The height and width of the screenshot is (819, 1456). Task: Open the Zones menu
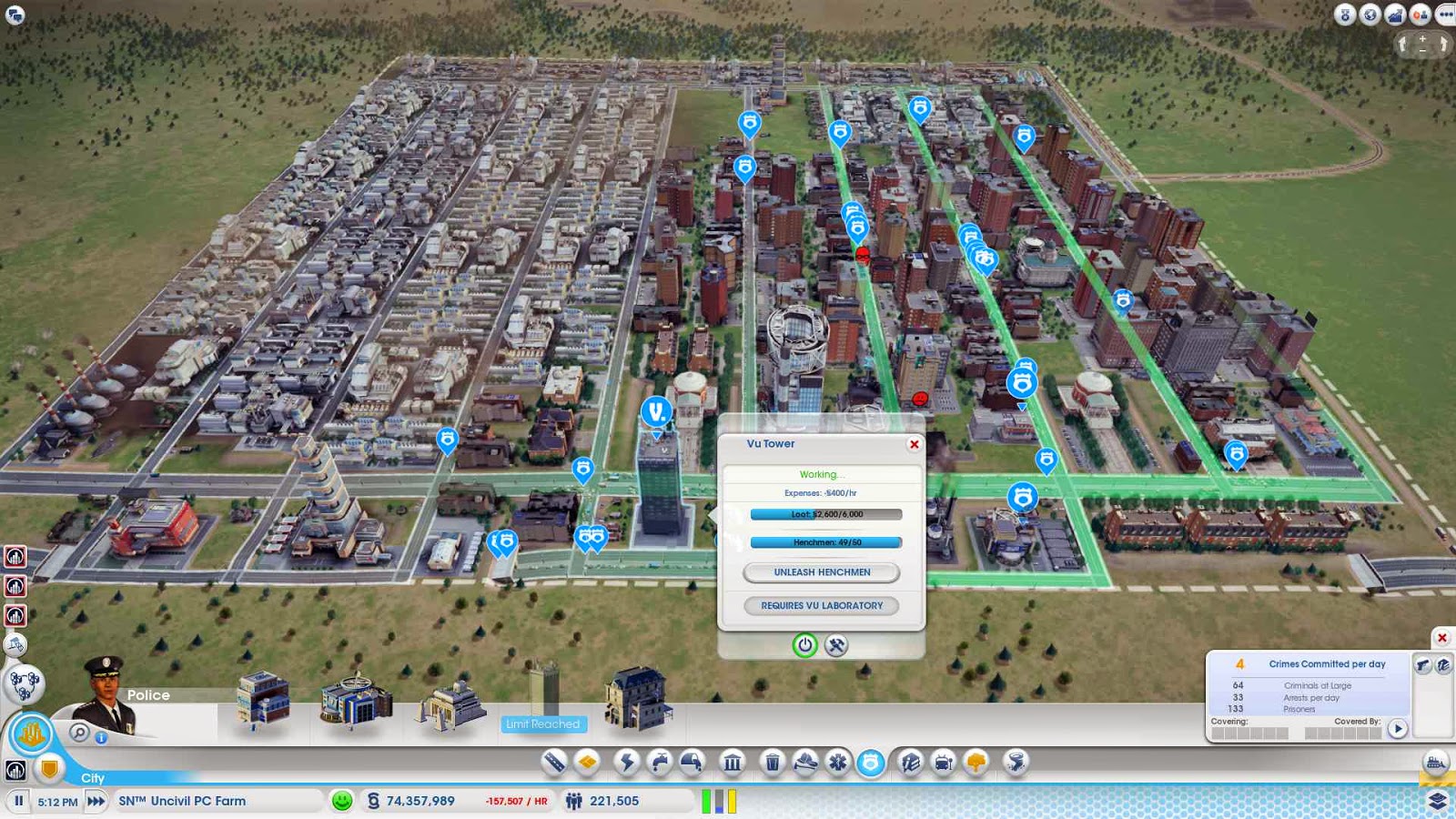pos(588,762)
